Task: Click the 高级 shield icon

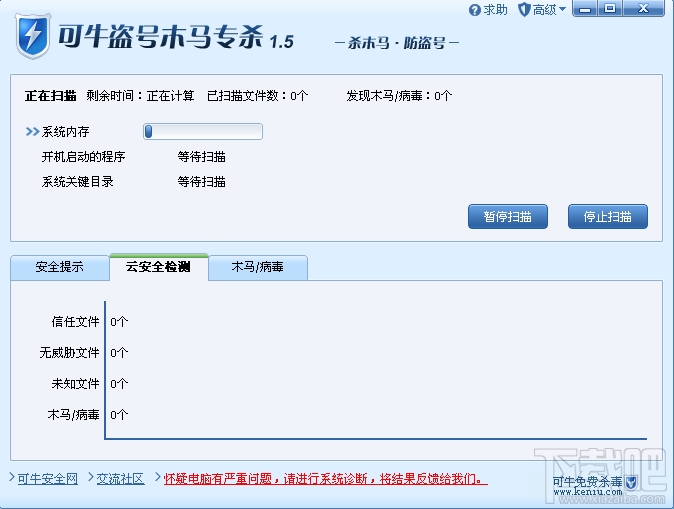Action: (524, 9)
